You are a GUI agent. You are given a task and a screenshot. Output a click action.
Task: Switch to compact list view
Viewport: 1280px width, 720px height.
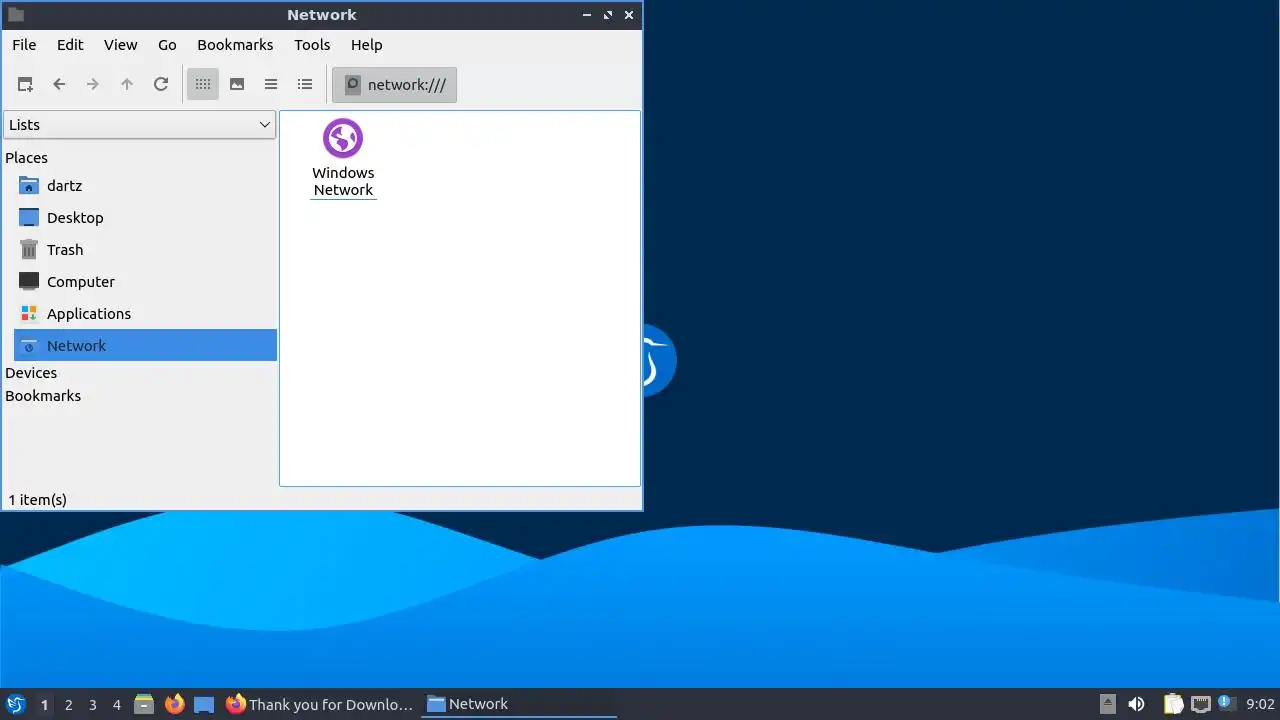pos(271,85)
